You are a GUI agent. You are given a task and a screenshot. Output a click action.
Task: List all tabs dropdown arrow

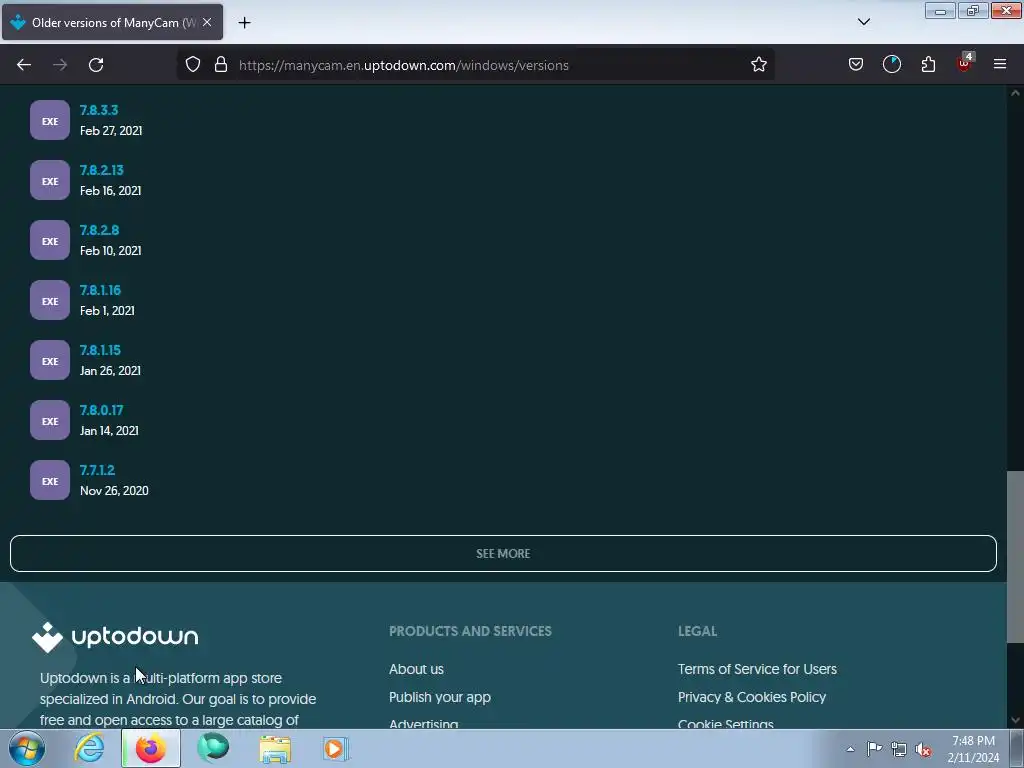pyautogui.click(x=863, y=22)
